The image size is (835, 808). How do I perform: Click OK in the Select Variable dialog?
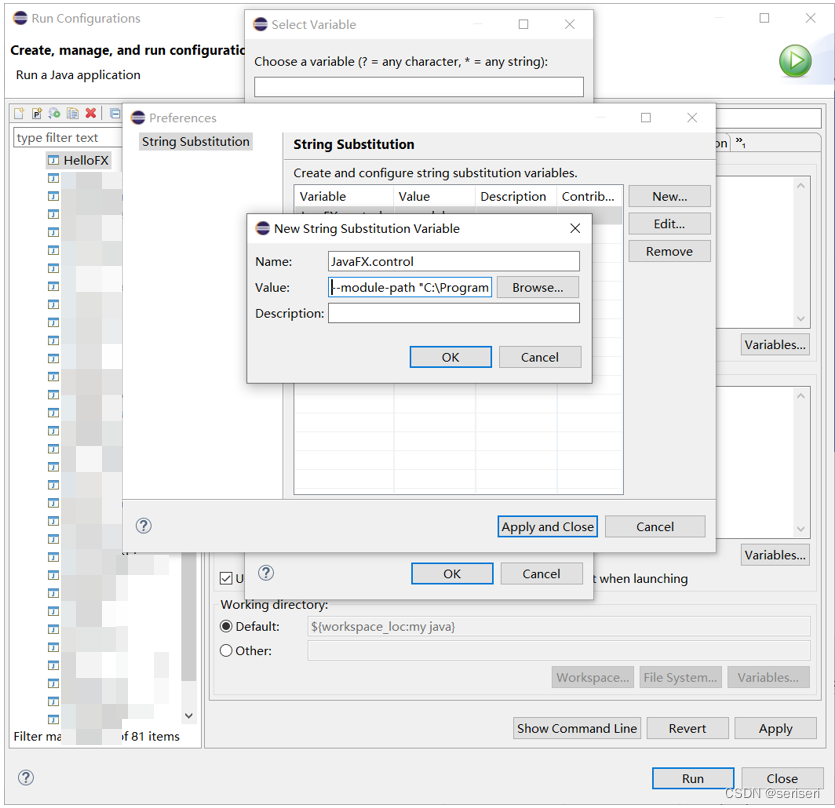click(x=452, y=574)
